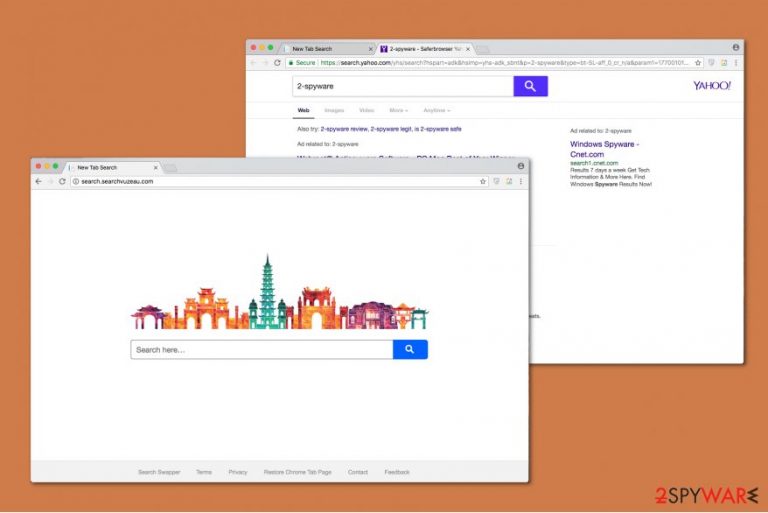Open the Chrome three-dot menu in the front window

tap(521, 181)
